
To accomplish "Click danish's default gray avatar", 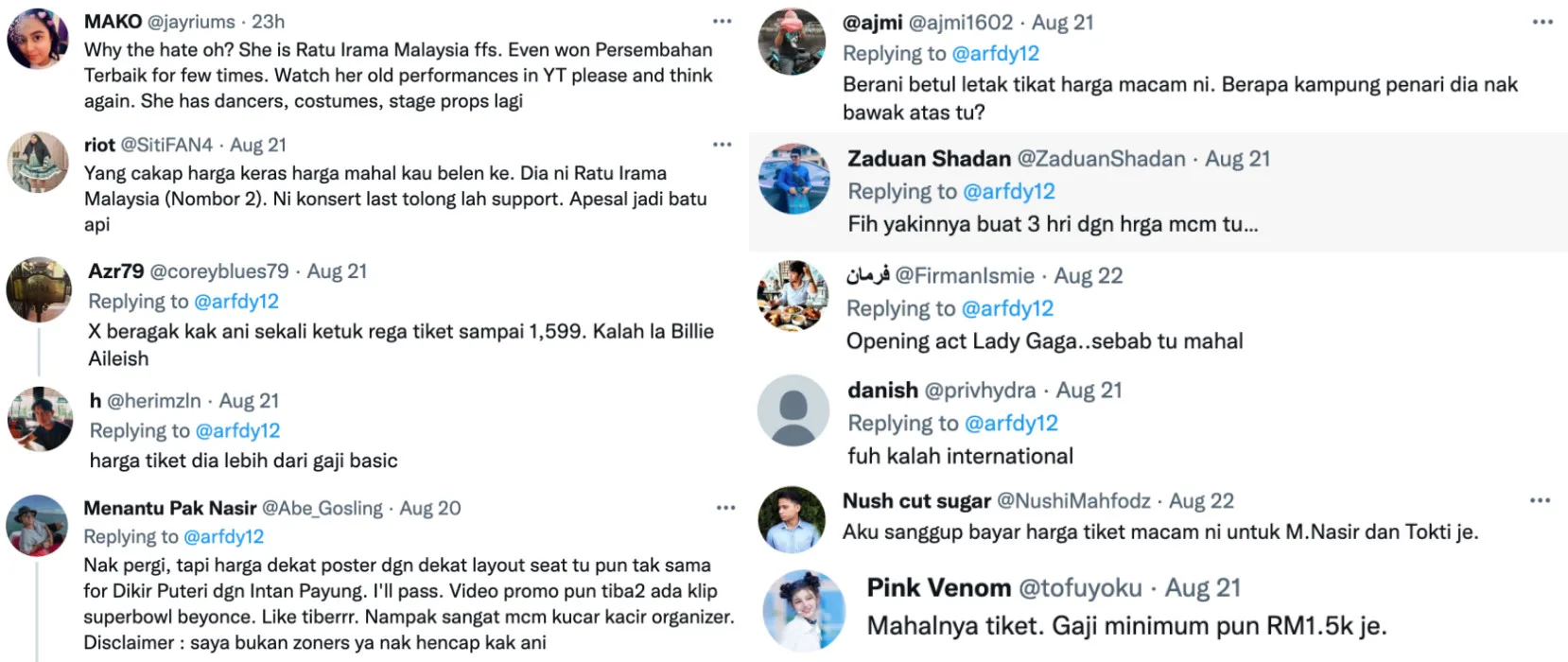I will pos(793,410).
